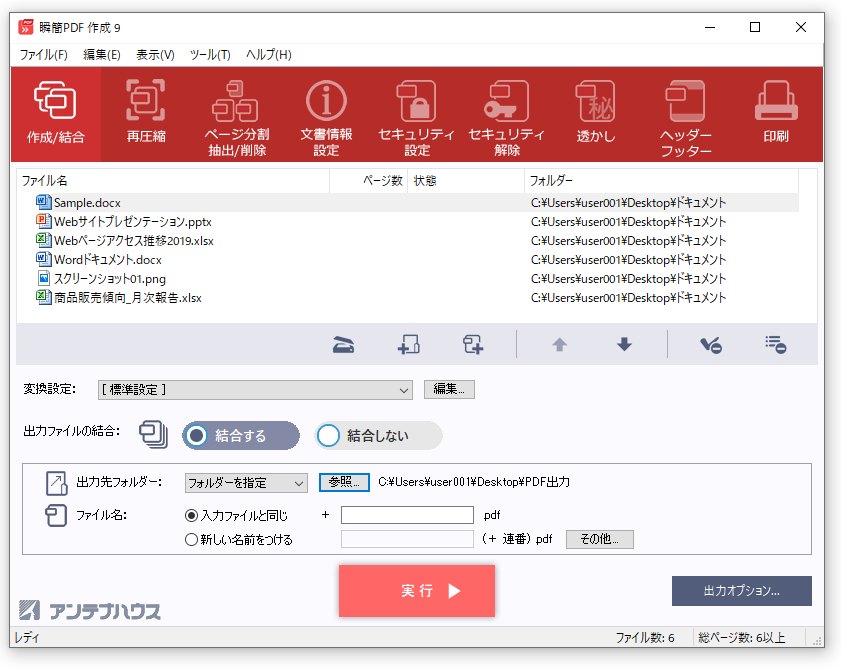
Task: Move selected file down with arrow
Action: click(624, 344)
